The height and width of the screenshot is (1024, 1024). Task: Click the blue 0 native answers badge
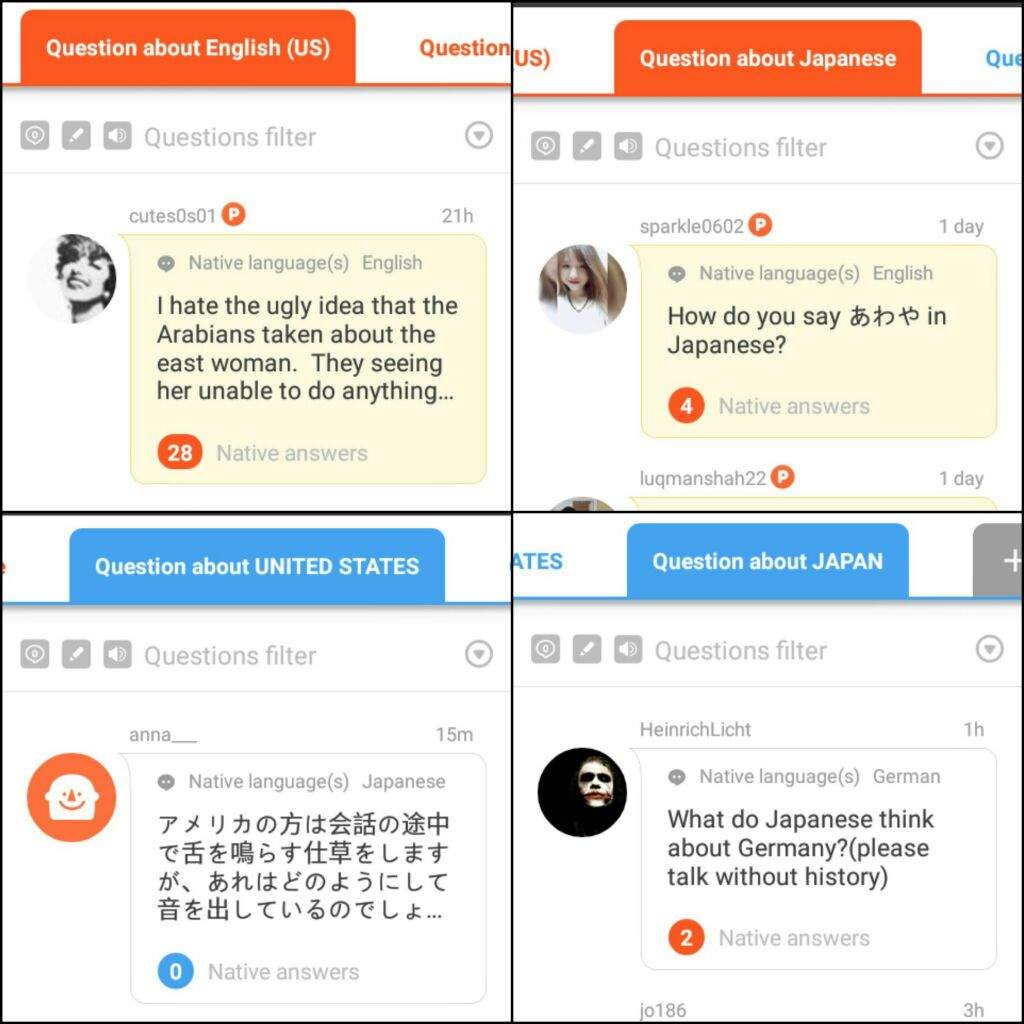point(176,971)
